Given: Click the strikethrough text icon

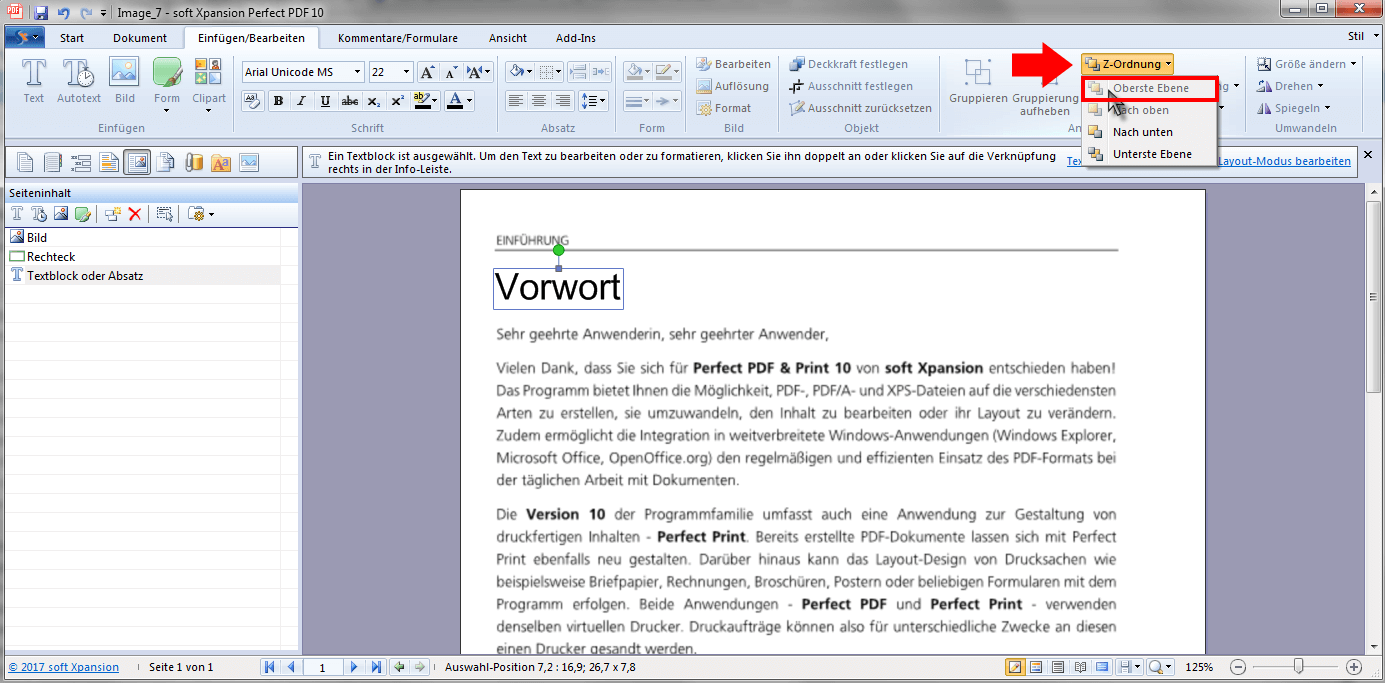Looking at the screenshot, I should [349, 101].
